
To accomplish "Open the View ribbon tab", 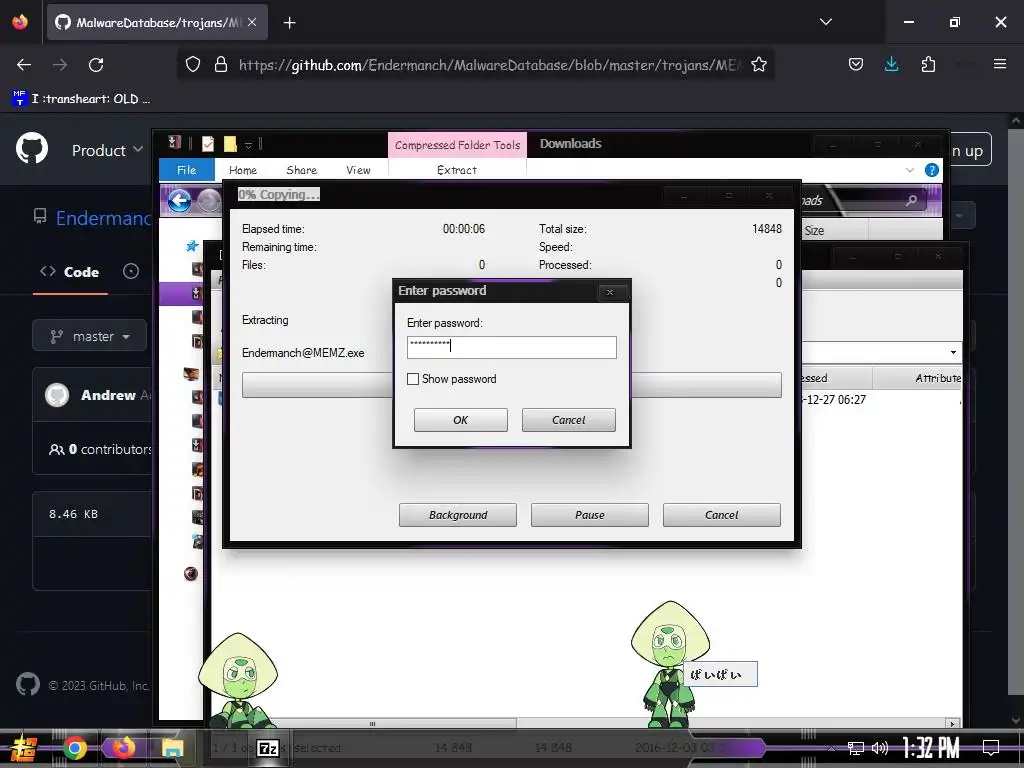I will coord(358,170).
